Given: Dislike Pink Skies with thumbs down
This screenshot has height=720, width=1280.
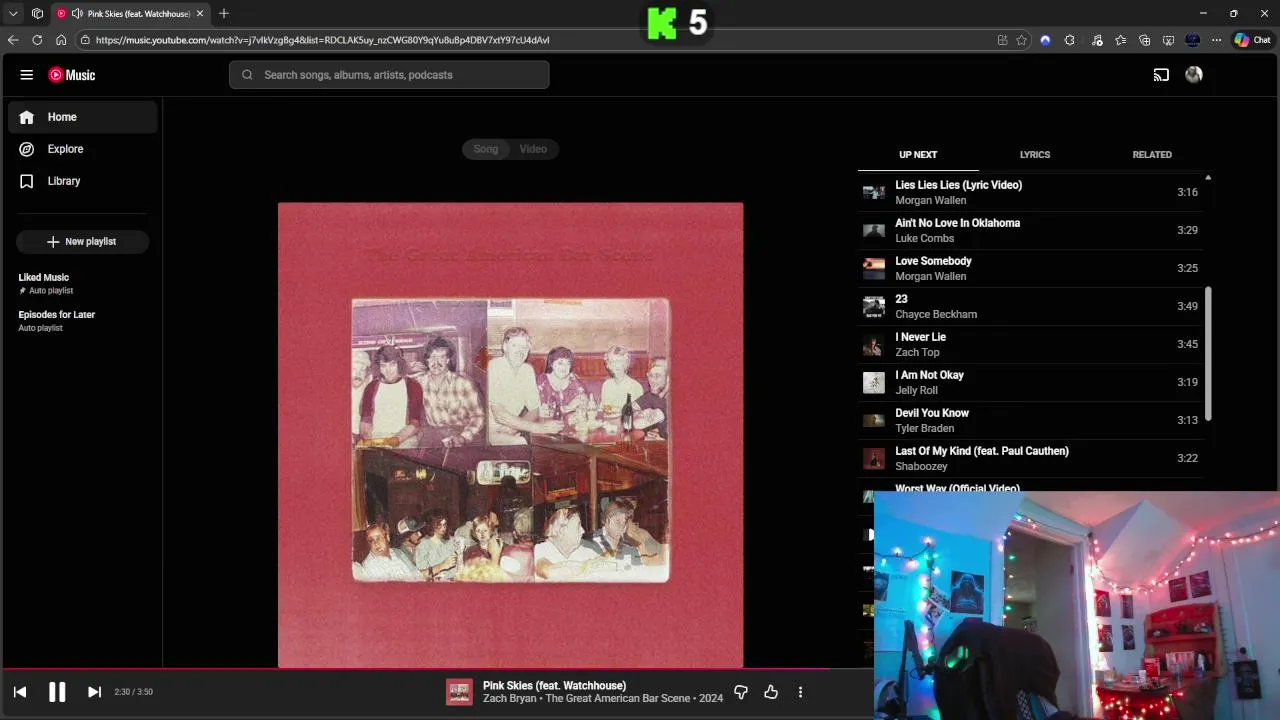Looking at the screenshot, I should 741,692.
